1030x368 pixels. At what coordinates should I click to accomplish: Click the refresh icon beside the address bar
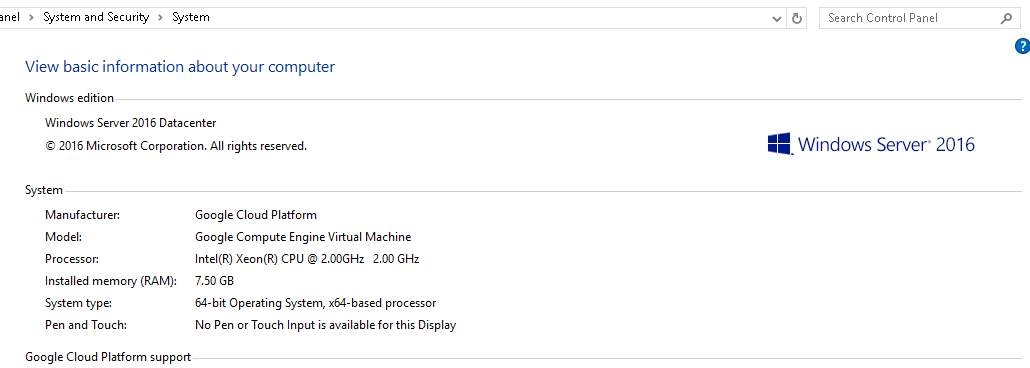pyautogui.click(x=797, y=18)
